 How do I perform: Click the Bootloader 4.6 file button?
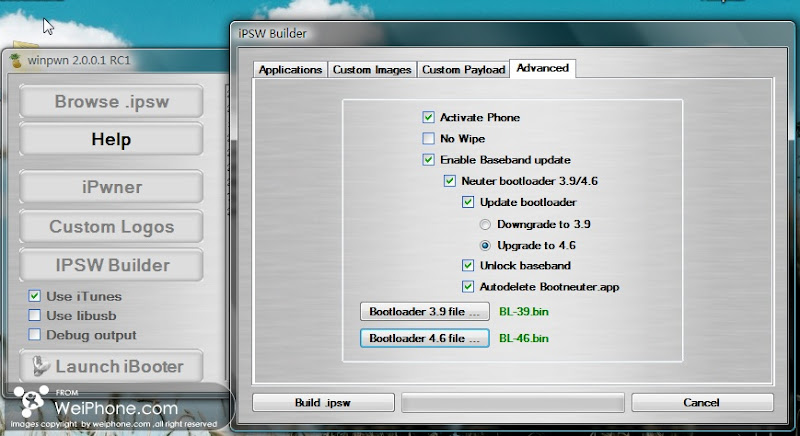(x=424, y=338)
